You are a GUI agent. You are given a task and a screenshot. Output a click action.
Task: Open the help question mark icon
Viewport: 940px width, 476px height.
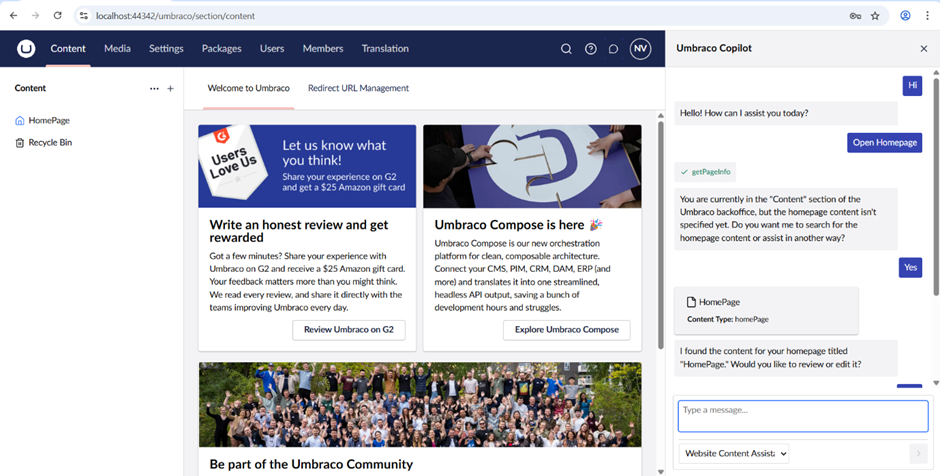point(590,49)
